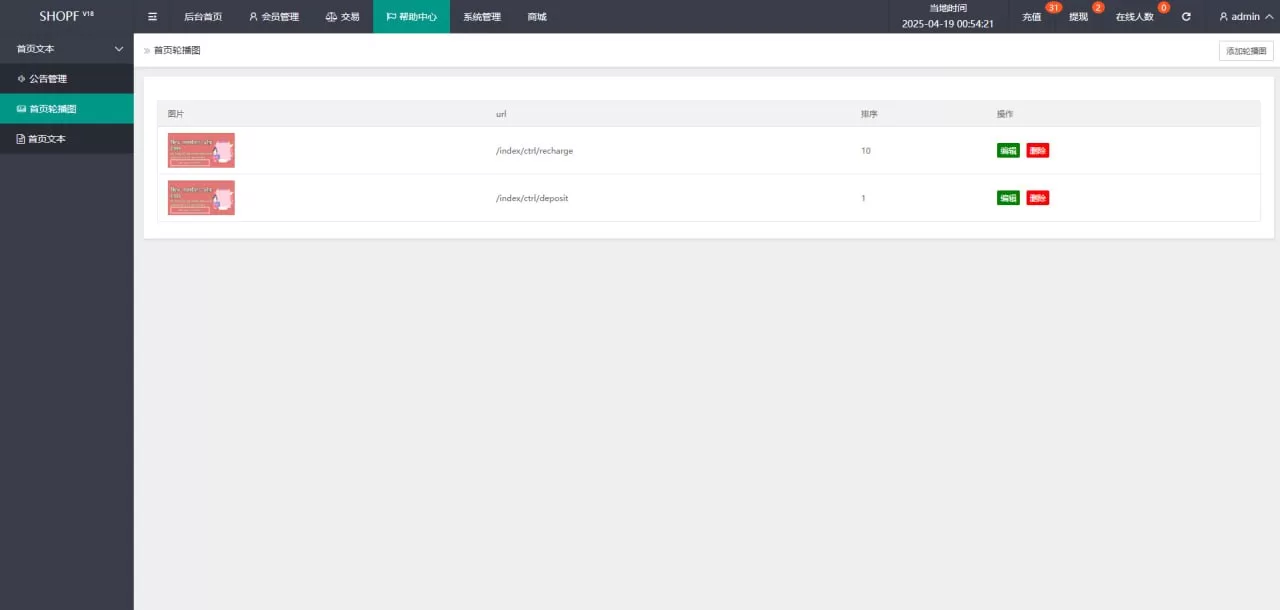
Task: Select 首页轮播图 sidebar item
Action: [x=52, y=109]
